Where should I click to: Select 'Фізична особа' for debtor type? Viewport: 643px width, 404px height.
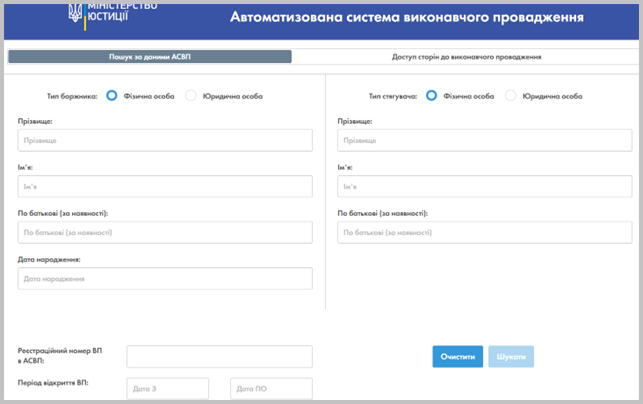pos(112,96)
